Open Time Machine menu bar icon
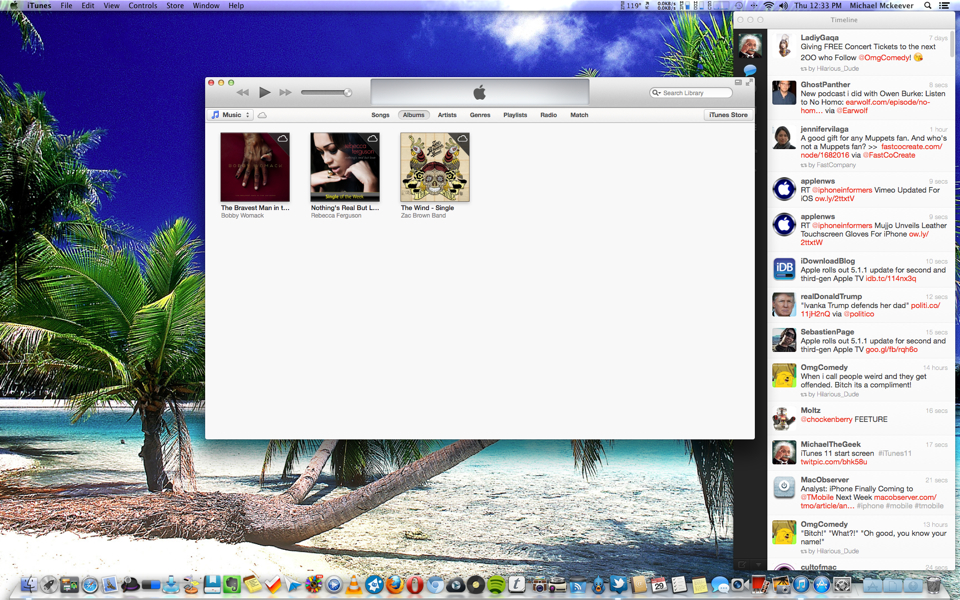 point(739,6)
